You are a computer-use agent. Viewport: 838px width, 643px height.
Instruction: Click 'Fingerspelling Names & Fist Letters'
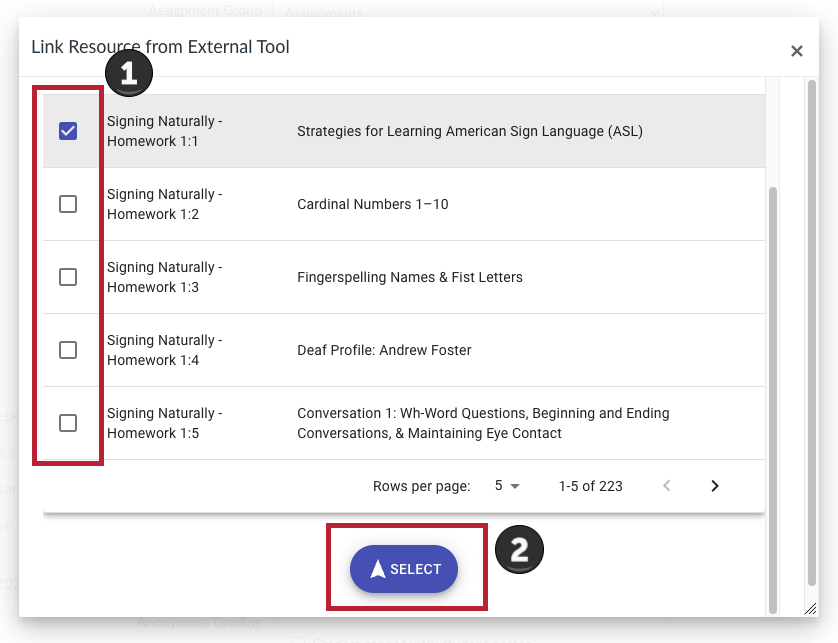pos(410,277)
